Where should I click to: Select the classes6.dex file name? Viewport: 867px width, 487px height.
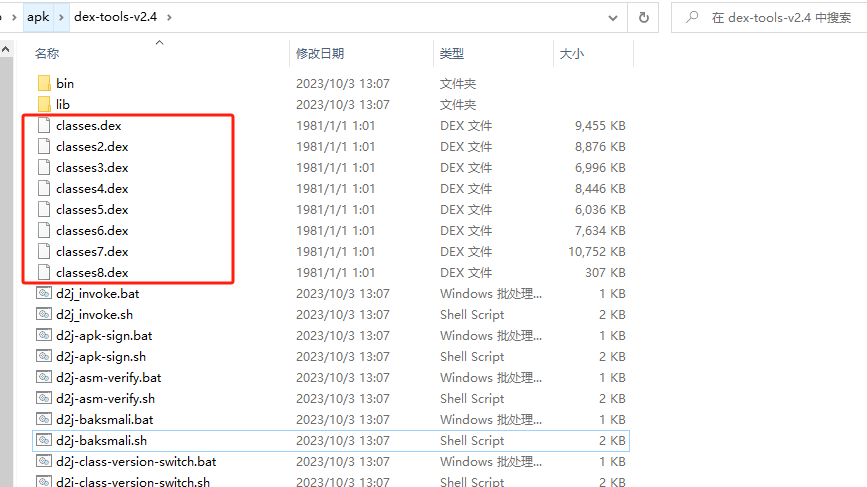(92, 231)
